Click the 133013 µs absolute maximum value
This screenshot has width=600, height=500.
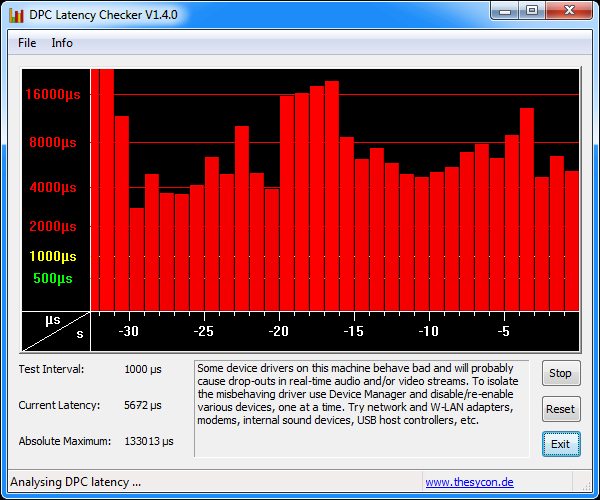click(x=149, y=441)
